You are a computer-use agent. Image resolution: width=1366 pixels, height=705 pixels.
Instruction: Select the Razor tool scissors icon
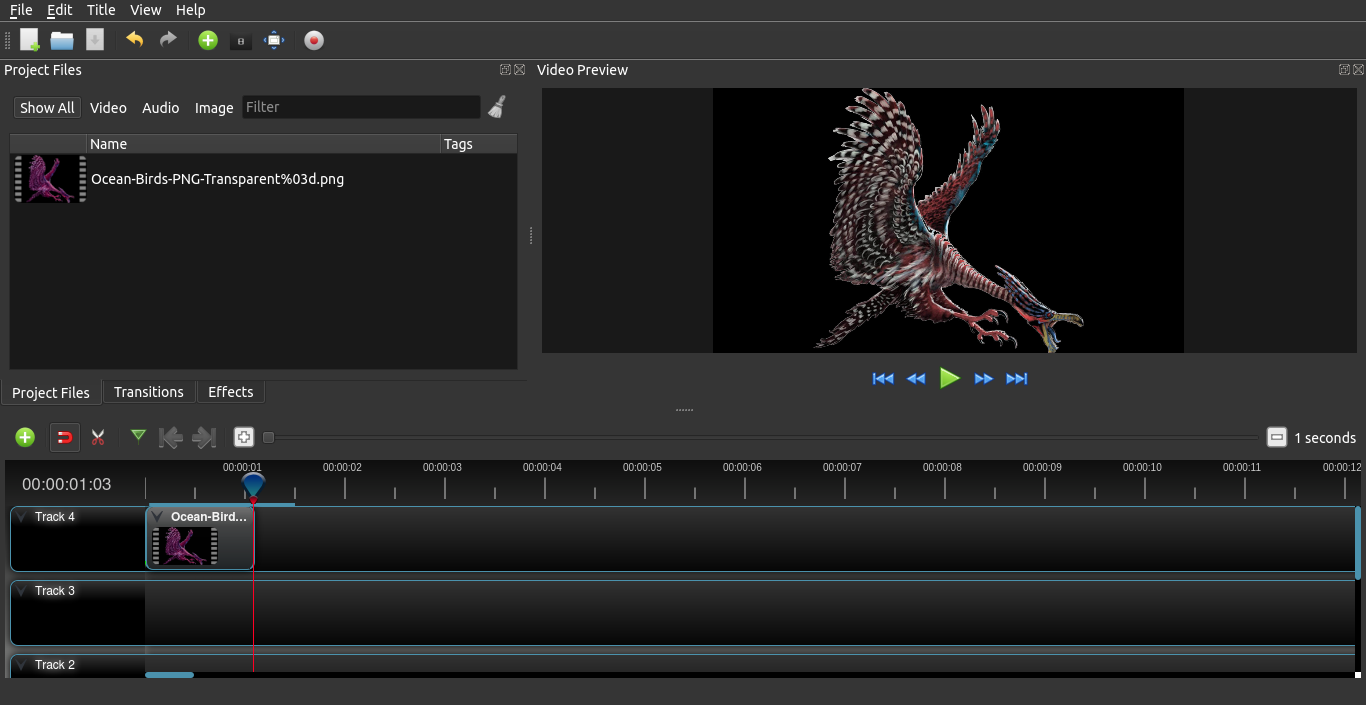pos(98,437)
